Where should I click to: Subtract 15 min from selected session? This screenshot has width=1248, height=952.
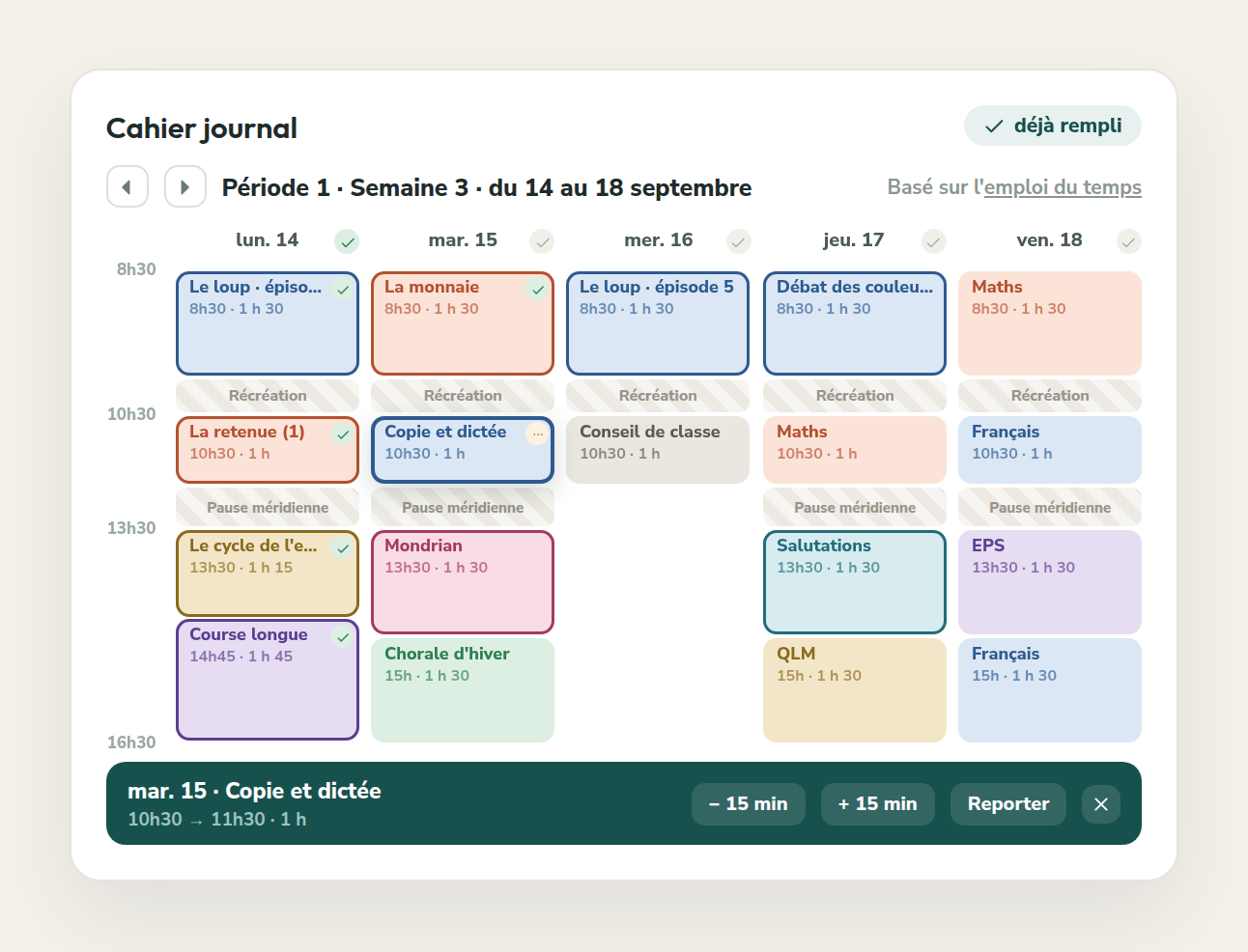point(749,804)
